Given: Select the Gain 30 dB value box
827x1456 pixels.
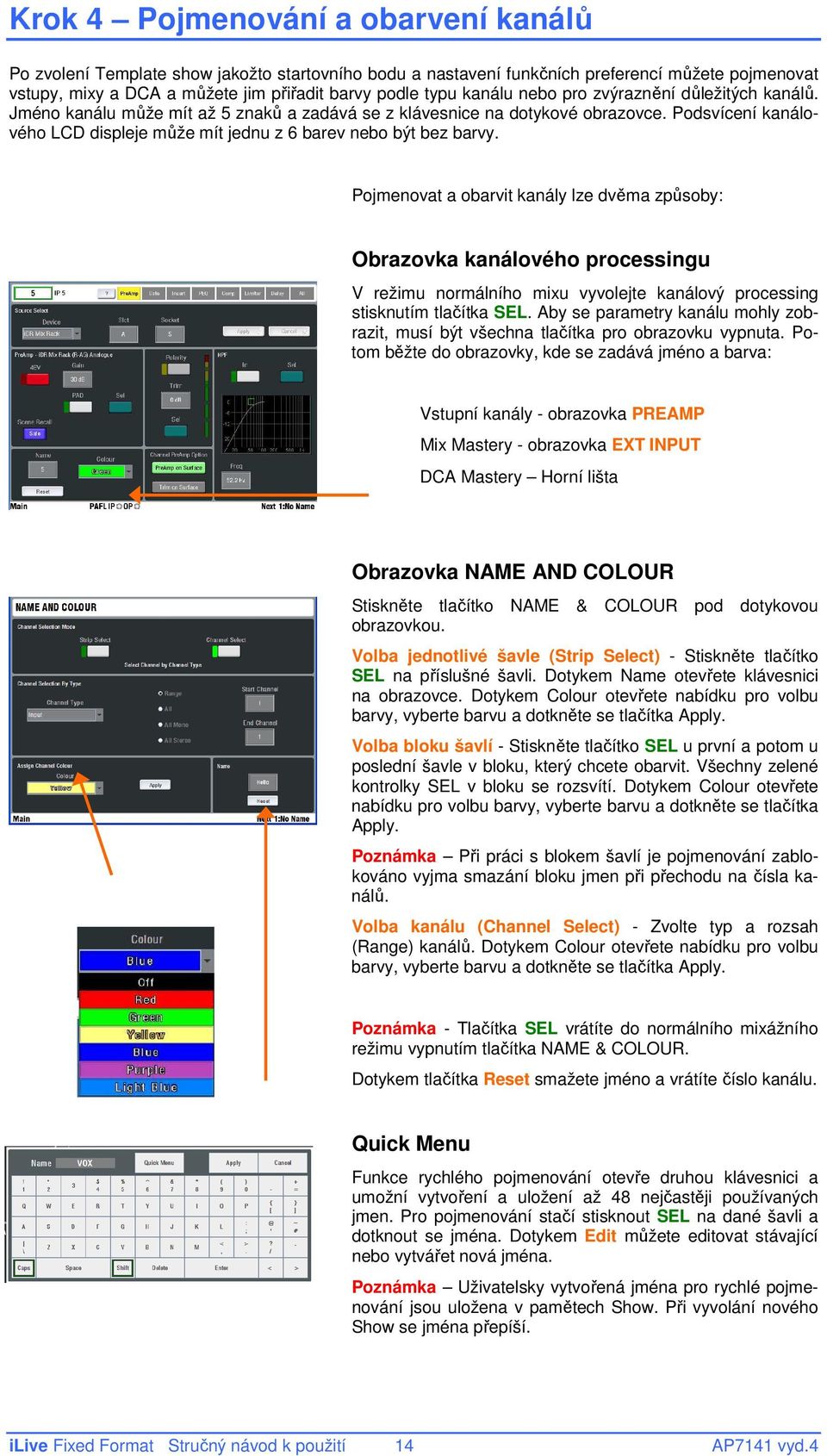Looking at the screenshot, I should 78,379.
